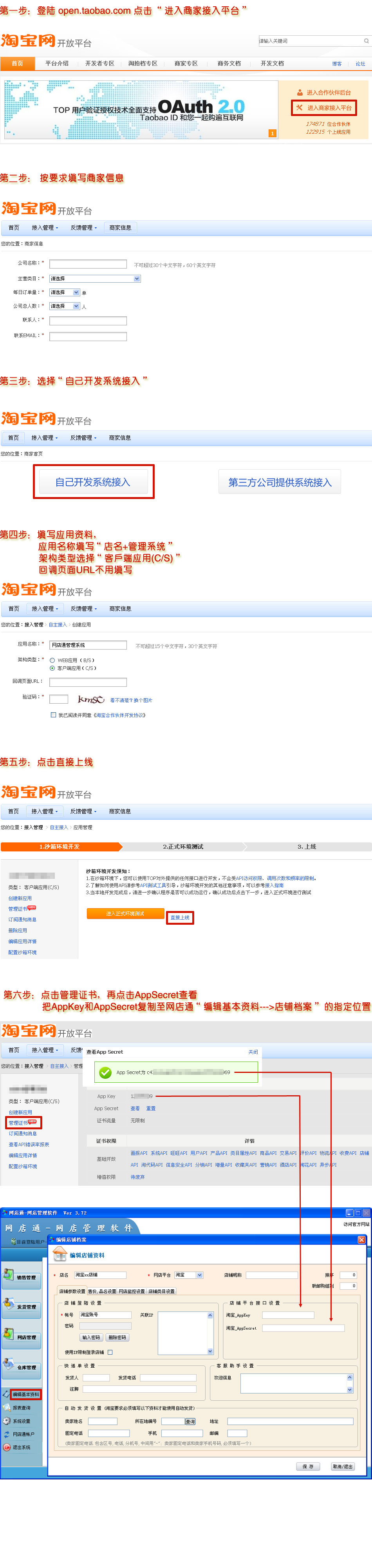
Task: Check the 我已阅读并同意 agreement checkbox
Action: point(54,715)
